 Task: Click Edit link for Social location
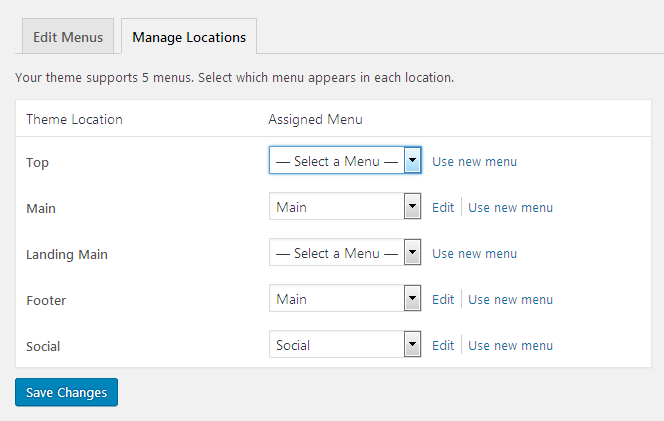[x=443, y=345]
